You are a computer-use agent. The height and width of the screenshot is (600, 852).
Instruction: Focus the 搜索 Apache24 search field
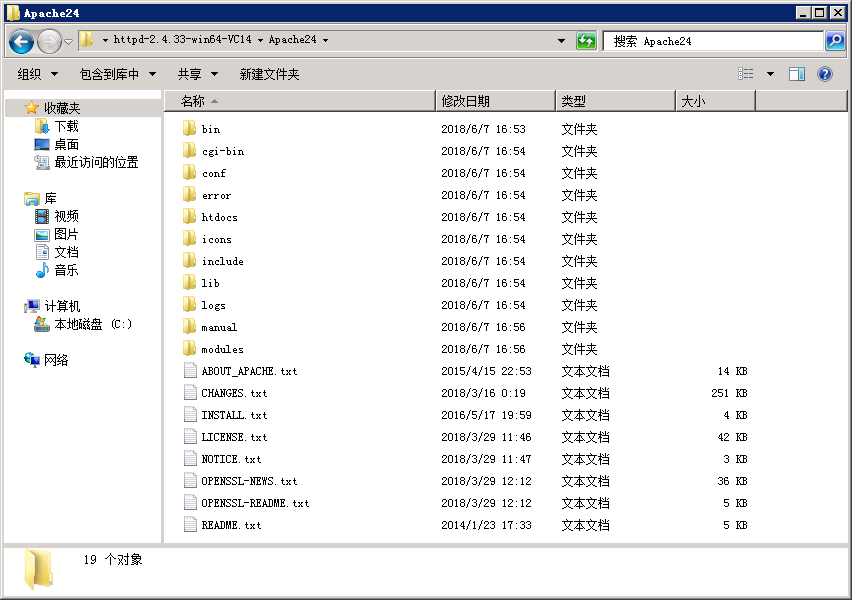tap(713, 41)
